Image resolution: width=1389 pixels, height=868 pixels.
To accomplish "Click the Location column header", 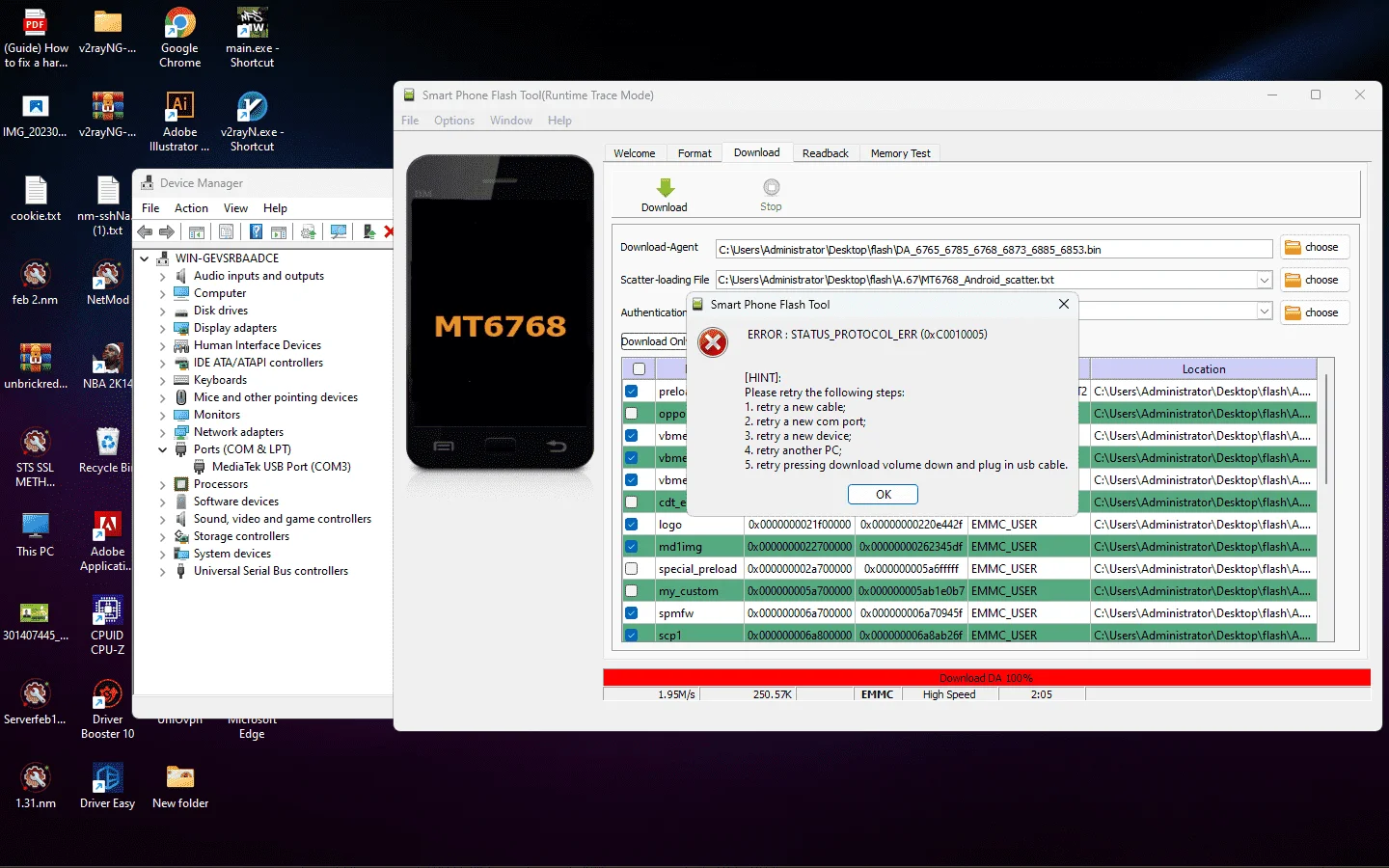I will 1204,368.
